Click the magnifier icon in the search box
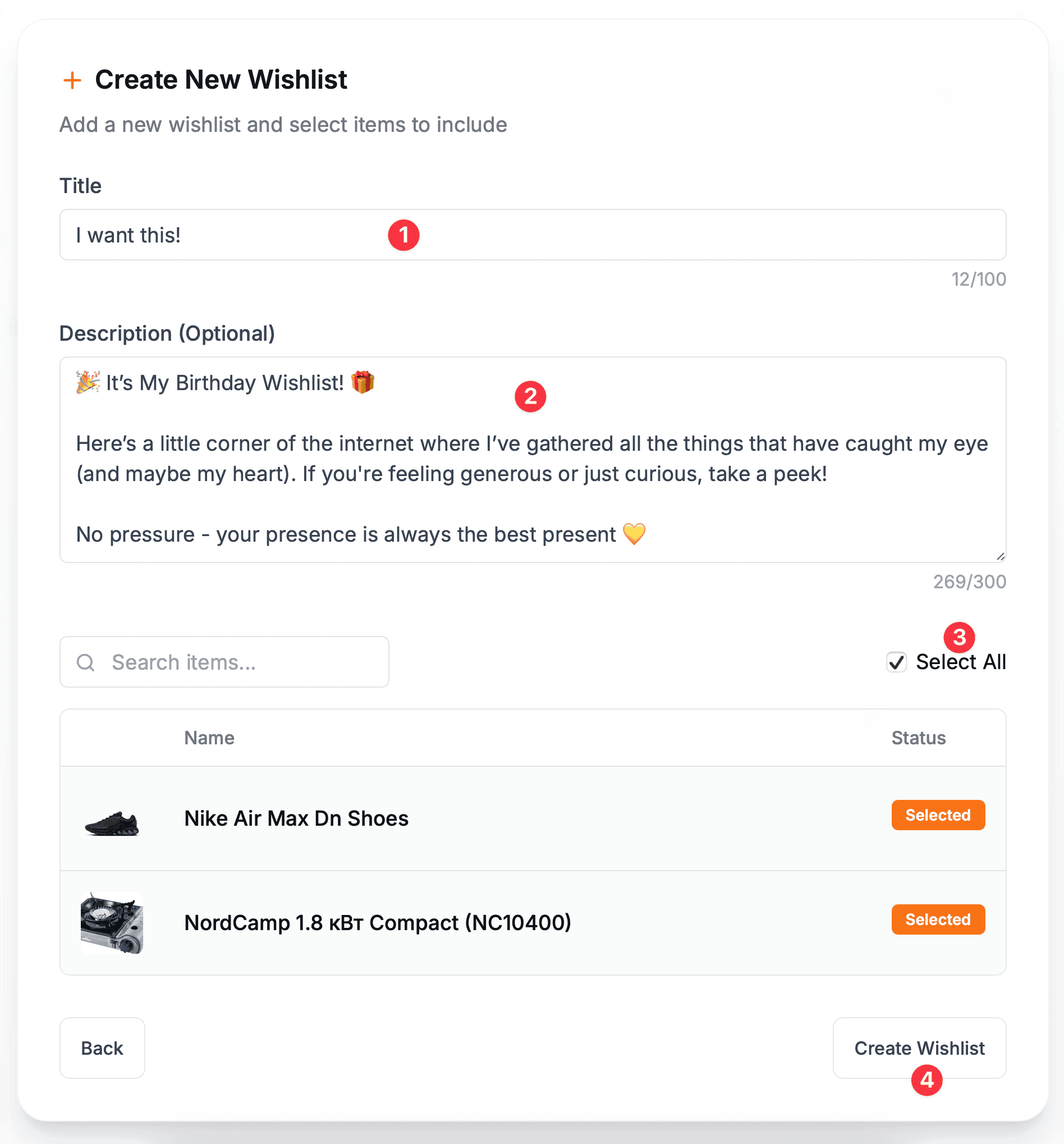Image resolution: width=1064 pixels, height=1144 pixels. (x=86, y=662)
